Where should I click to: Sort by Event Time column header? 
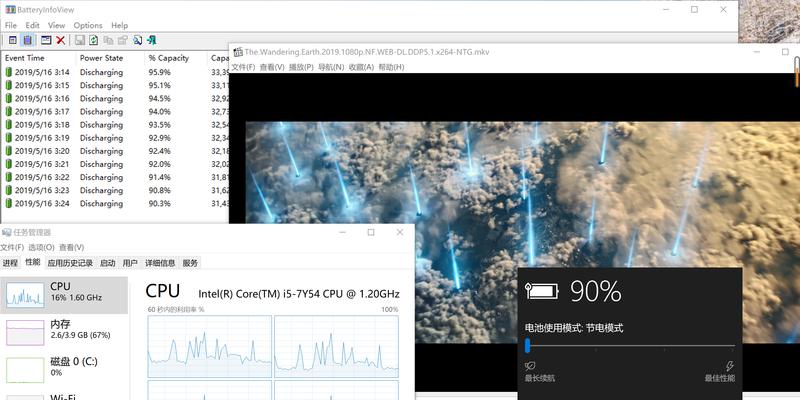coord(38,58)
